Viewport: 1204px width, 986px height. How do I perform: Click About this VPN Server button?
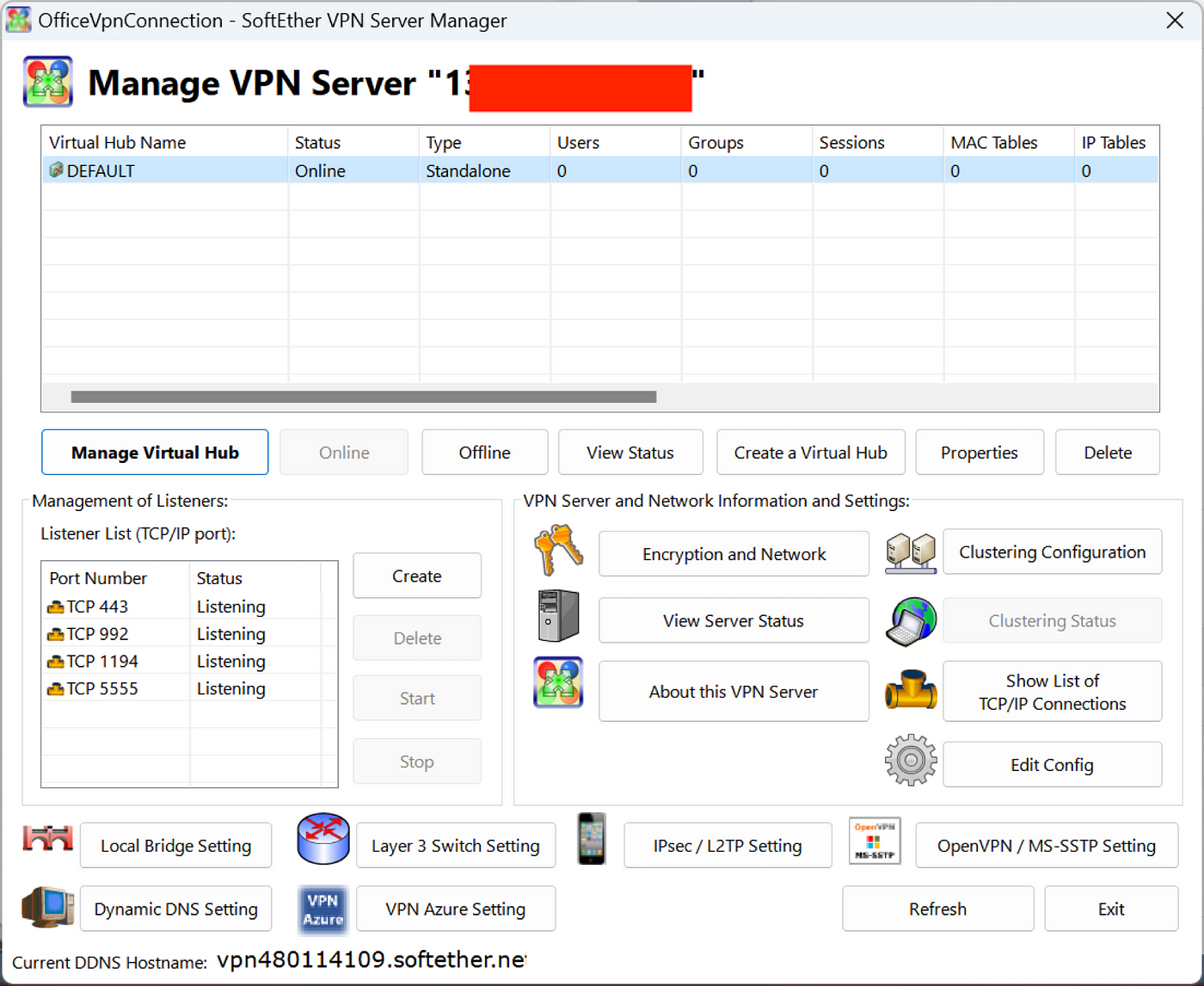click(x=734, y=691)
